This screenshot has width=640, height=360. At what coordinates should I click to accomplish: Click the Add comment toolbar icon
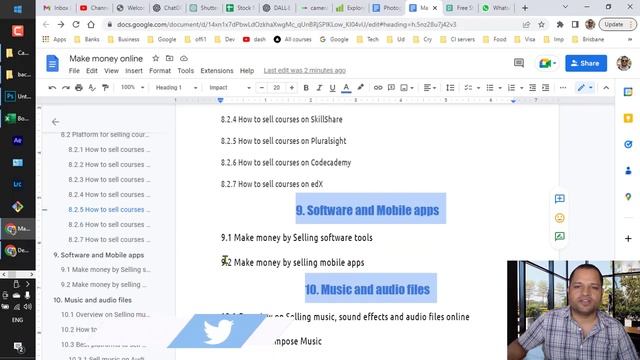tap(391, 87)
